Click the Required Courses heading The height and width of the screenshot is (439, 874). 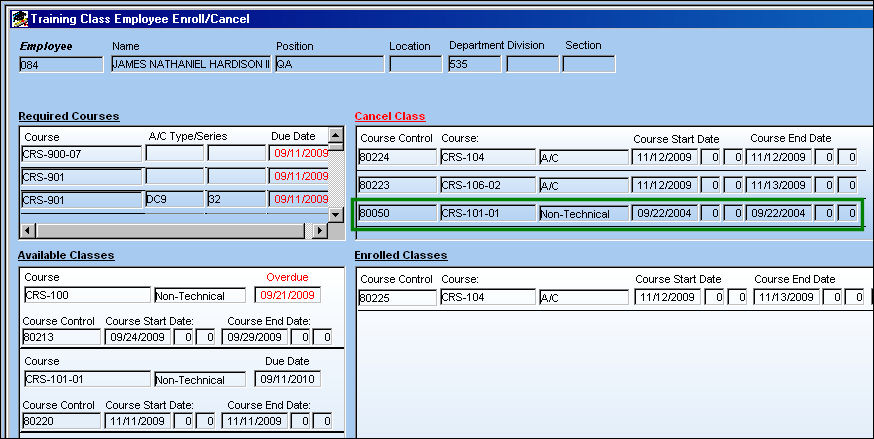point(69,116)
